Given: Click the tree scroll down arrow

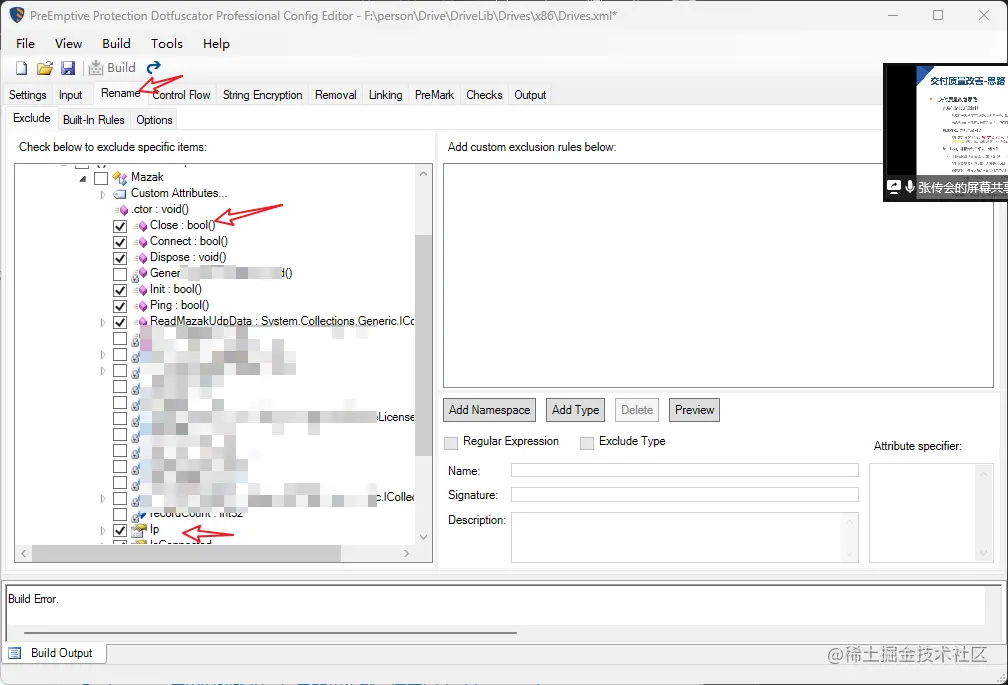Looking at the screenshot, I should click(x=423, y=537).
